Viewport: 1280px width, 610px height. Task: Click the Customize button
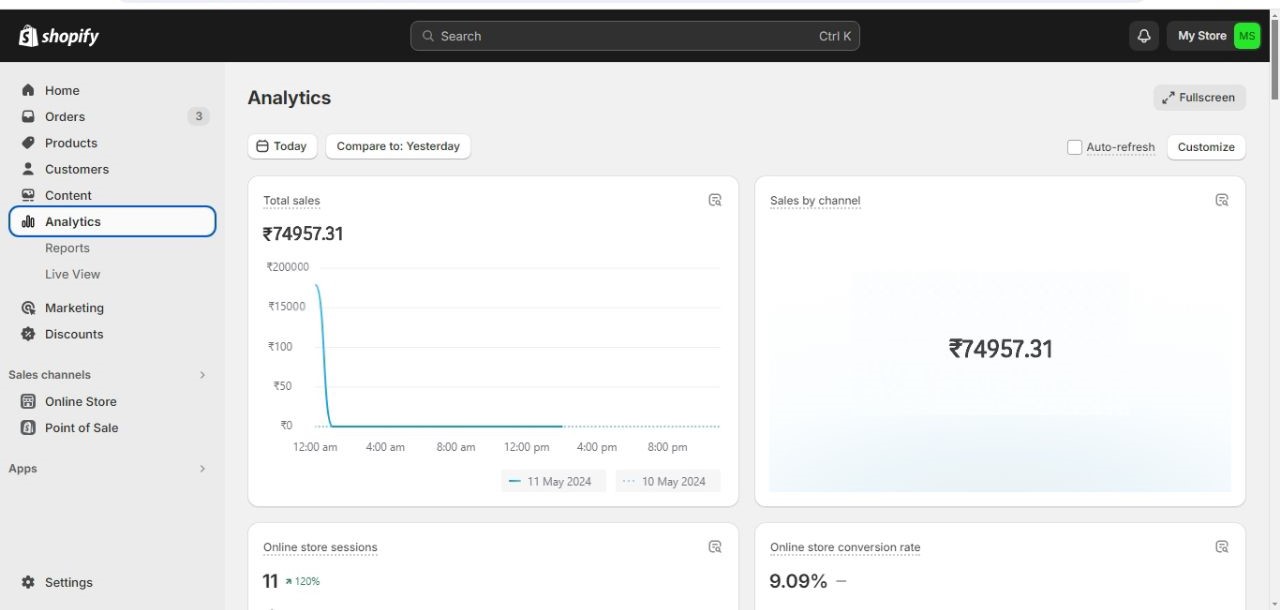tap(1205, 147)
